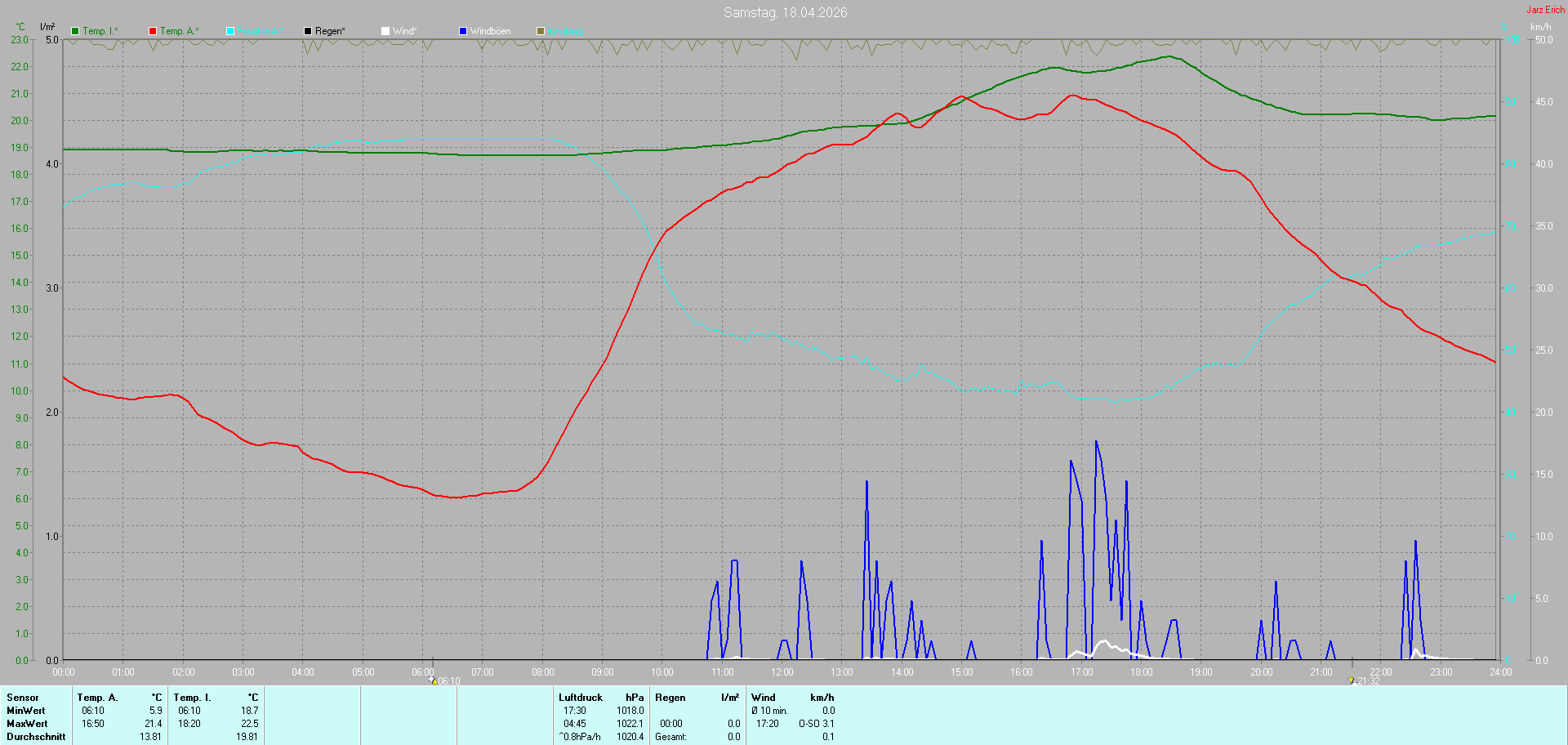Click the 50.0 km/h axis value

click(x=1544, y=39)
